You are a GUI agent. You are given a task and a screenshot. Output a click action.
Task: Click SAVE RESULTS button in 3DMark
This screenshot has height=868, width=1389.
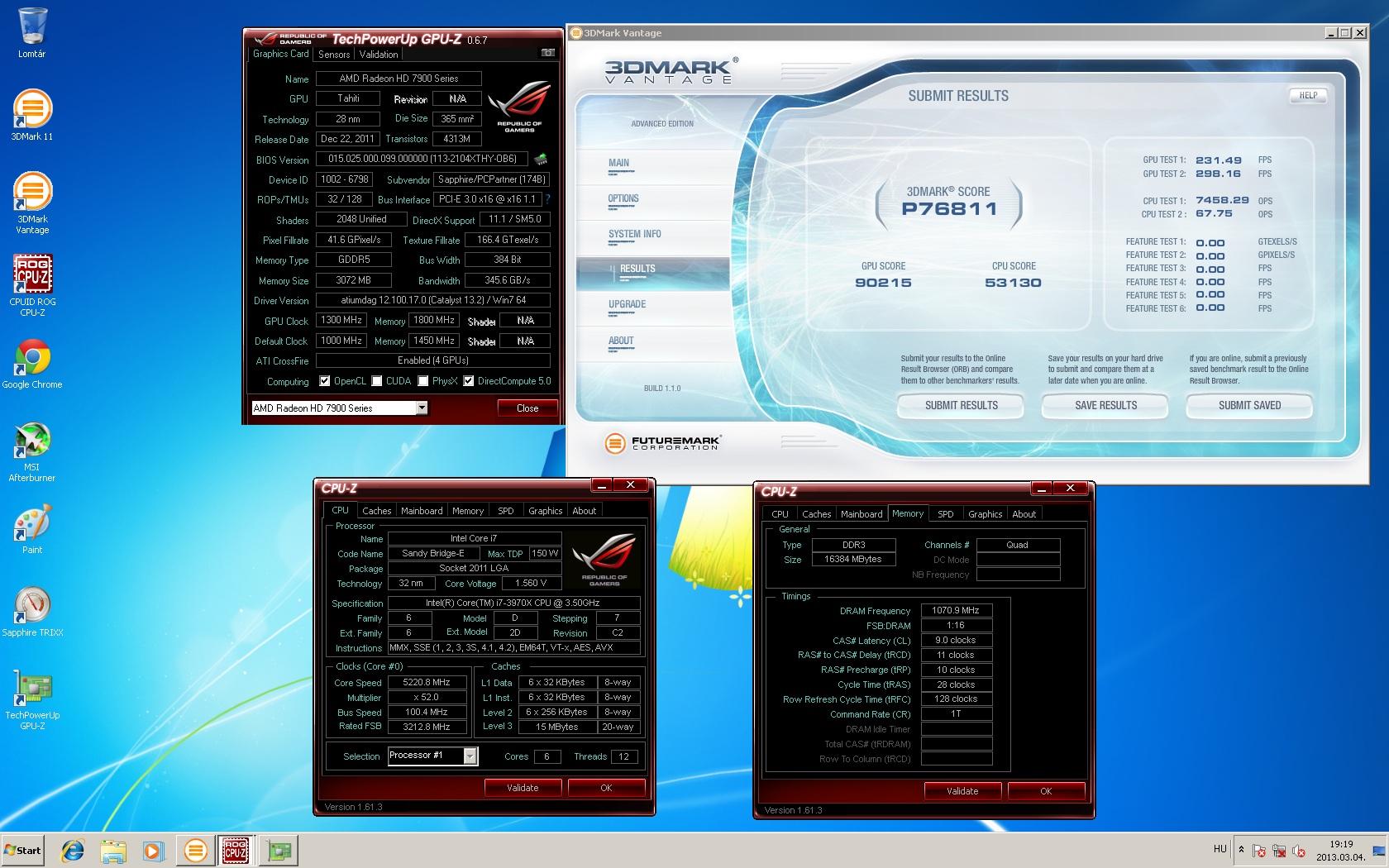[x=1105, y=406]
